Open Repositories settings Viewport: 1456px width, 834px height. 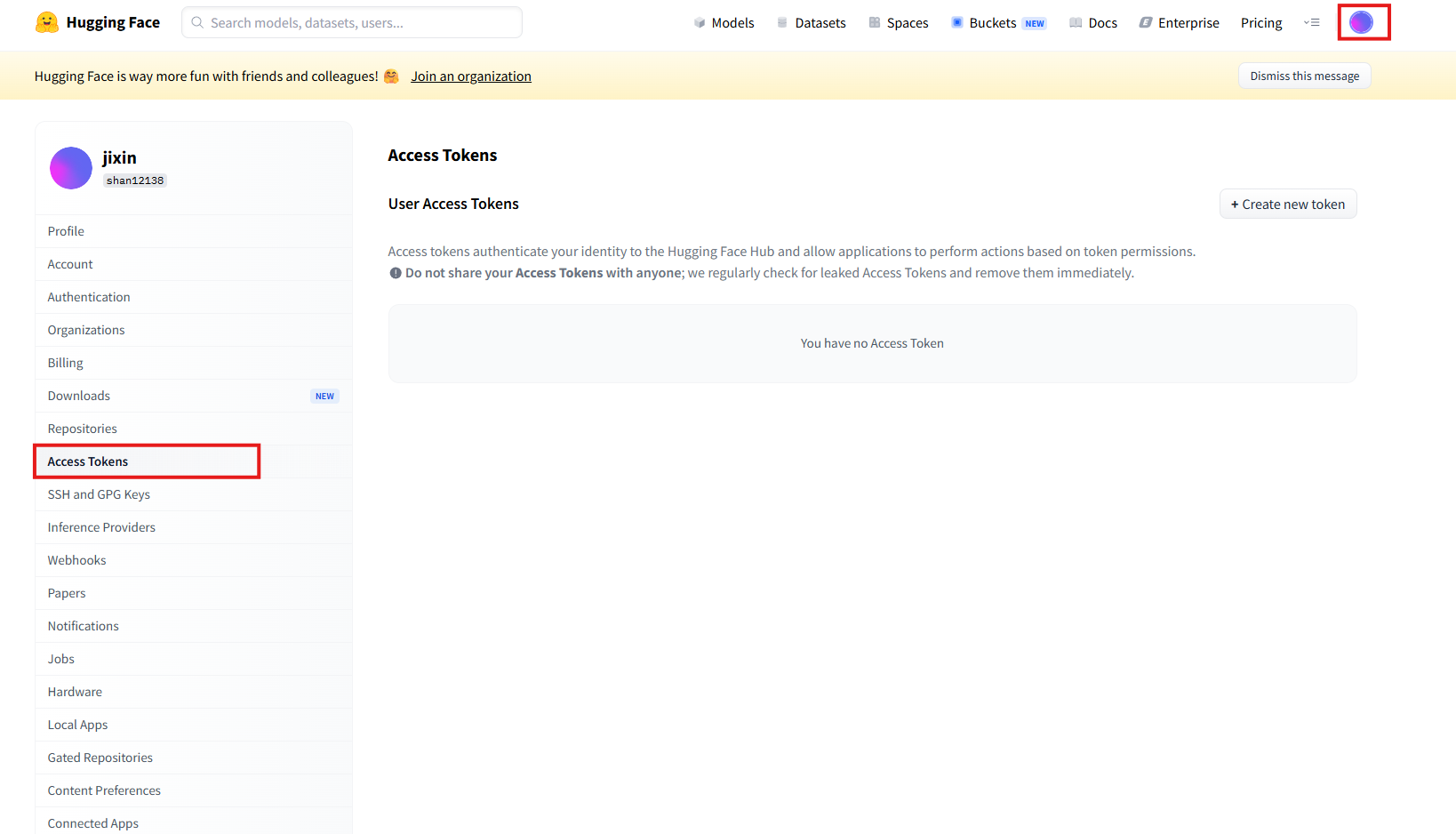click(x=194, y=429)
